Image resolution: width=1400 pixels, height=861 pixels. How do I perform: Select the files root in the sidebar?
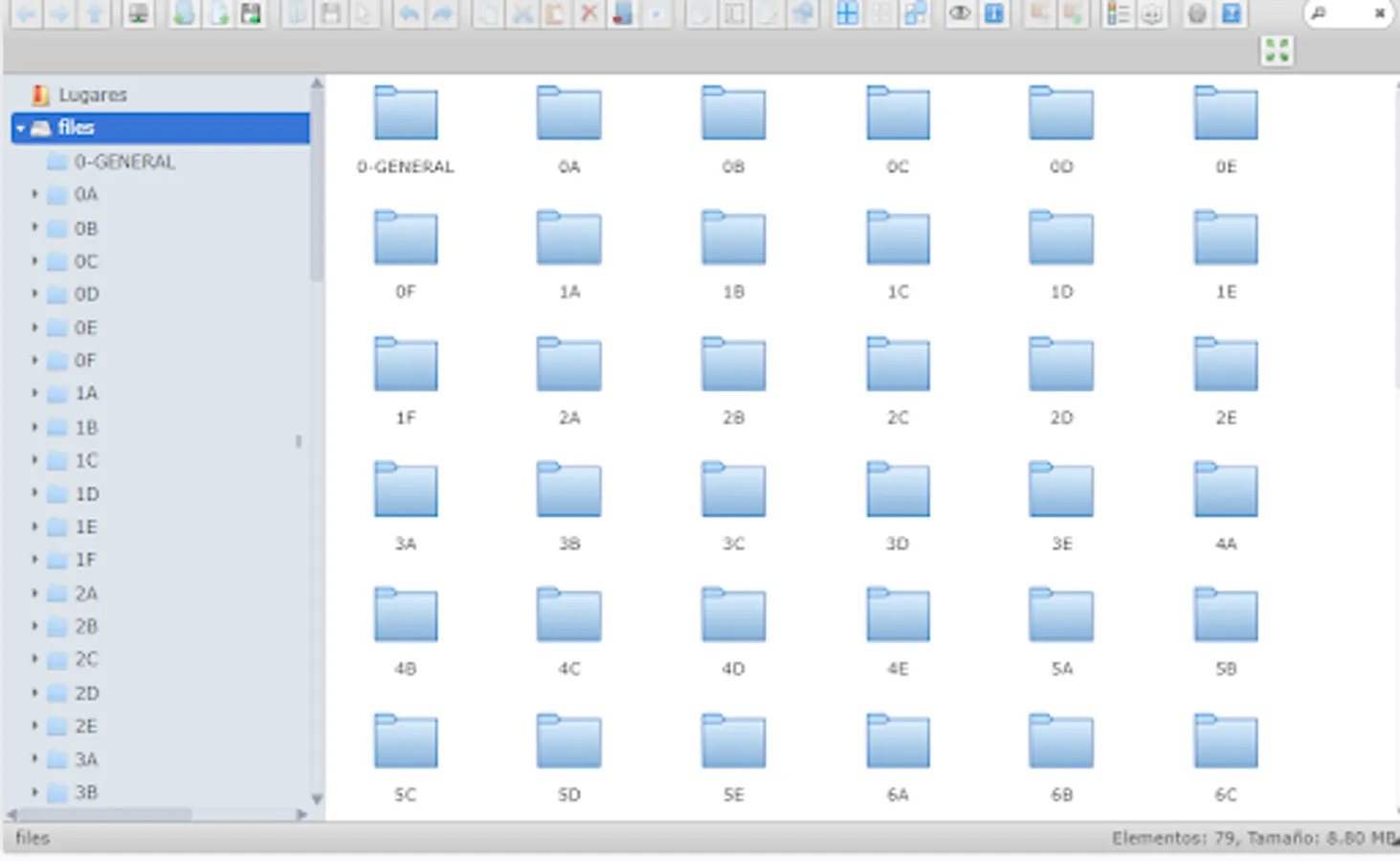[x=161, y=128]
